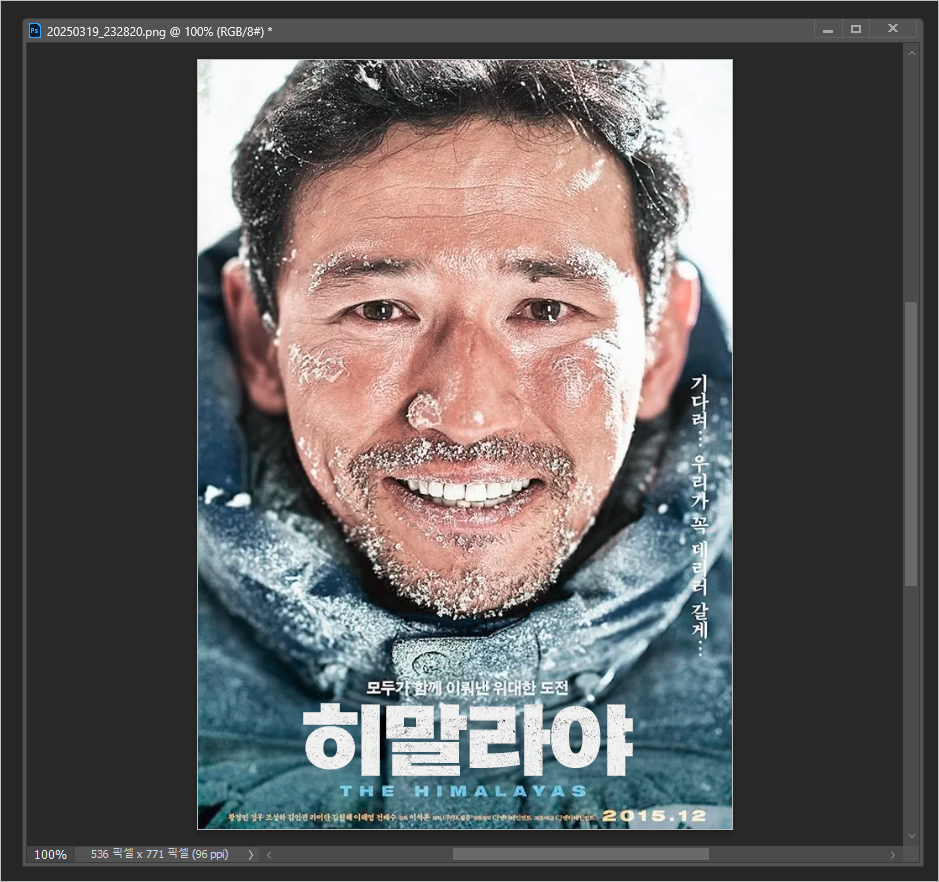Minimize the document window
The width and height of the screenshot is (939, 882).
pos(828,30)
